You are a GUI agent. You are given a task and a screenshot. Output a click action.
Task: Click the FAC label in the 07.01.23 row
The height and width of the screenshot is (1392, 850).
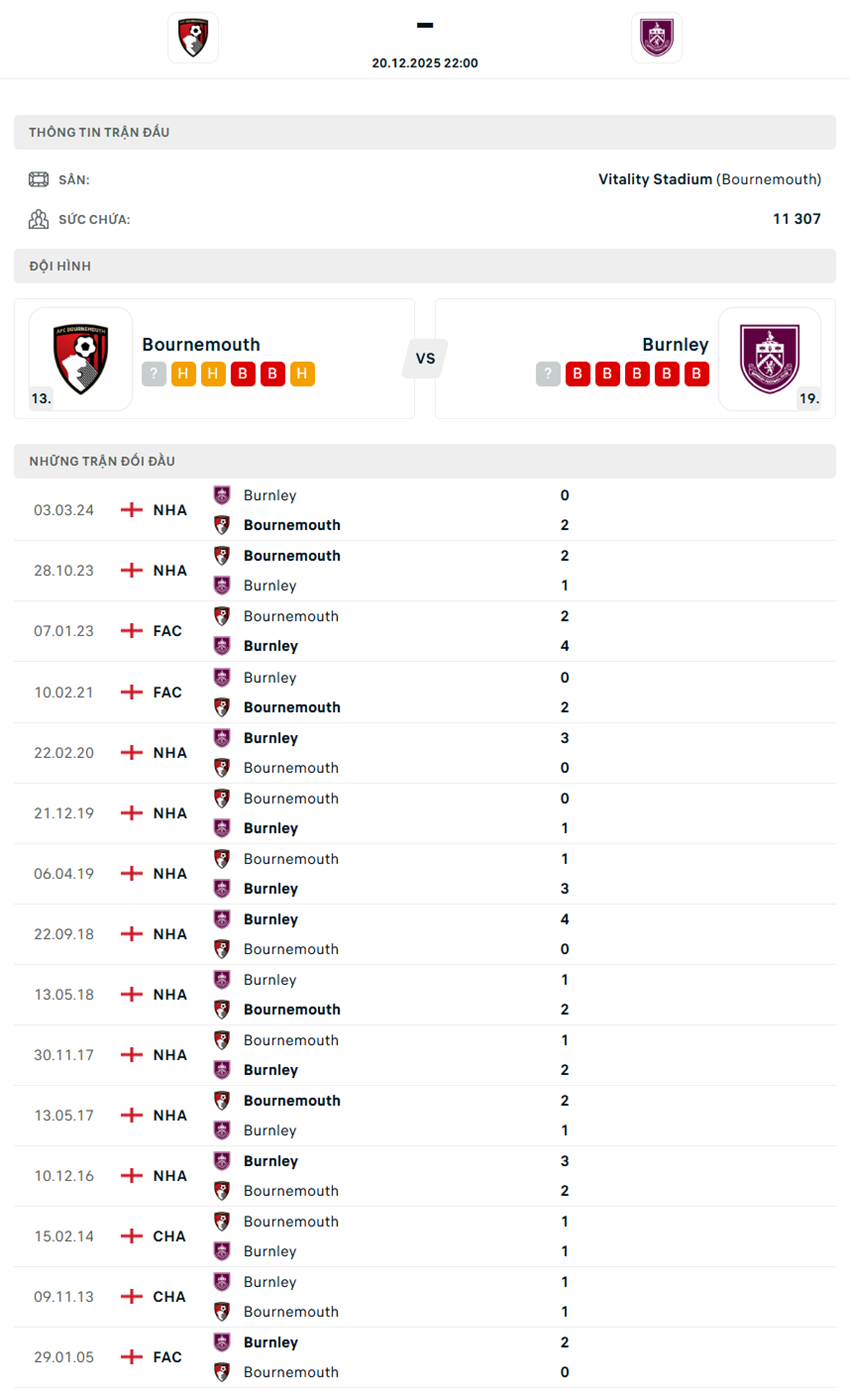point(168,631)
